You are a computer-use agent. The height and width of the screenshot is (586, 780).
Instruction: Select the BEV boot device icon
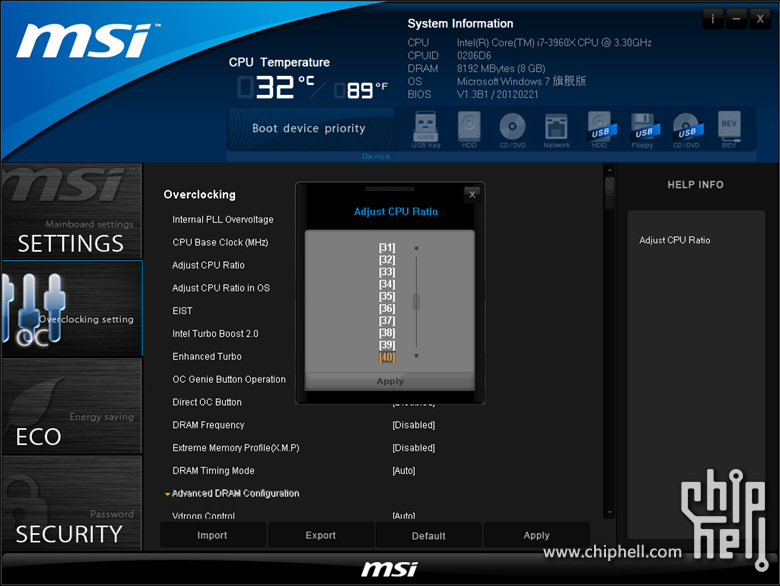(x=729, y=129)
